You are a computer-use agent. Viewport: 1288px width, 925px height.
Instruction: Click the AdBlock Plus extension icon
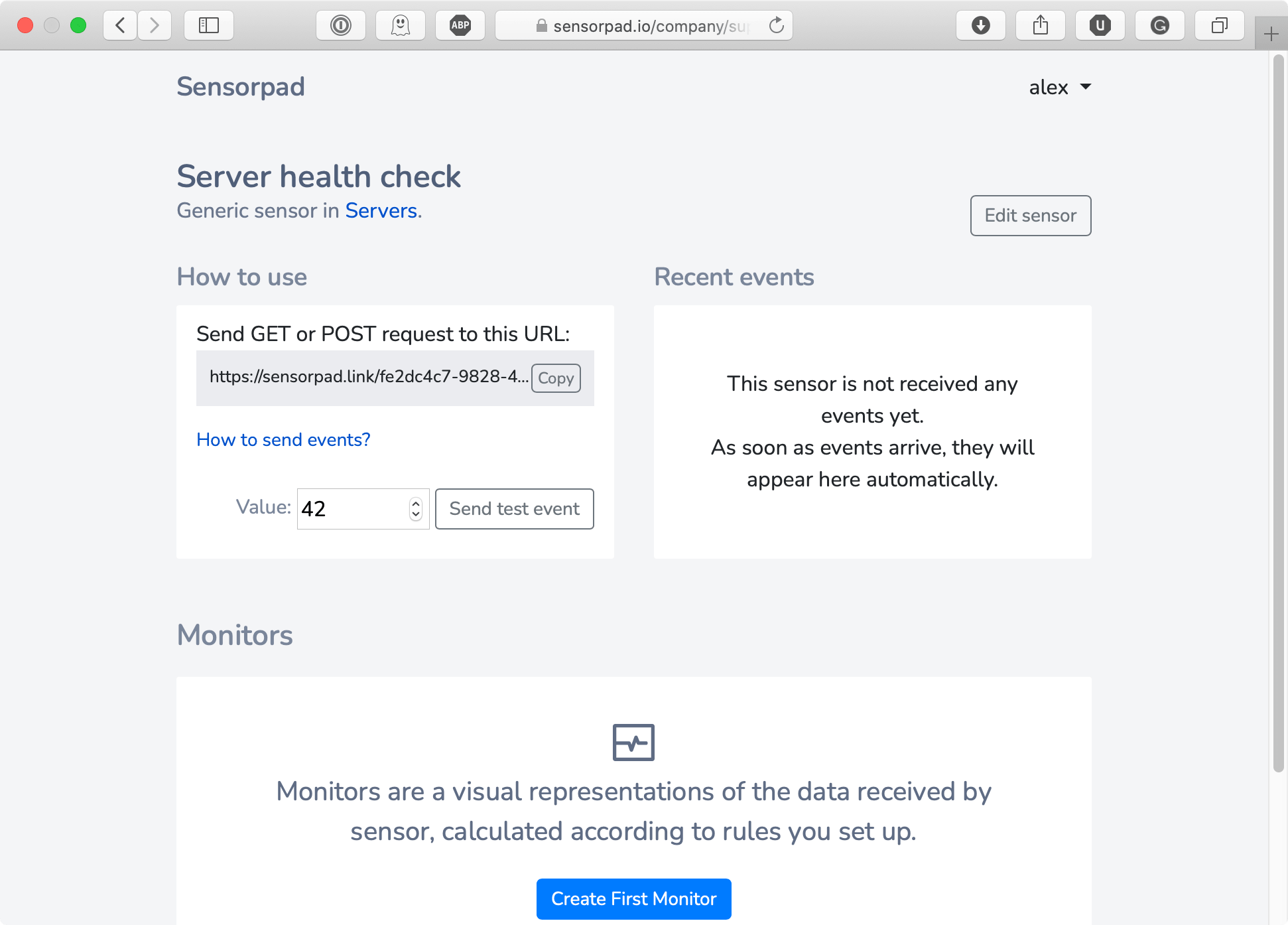[x=461, y=25]
